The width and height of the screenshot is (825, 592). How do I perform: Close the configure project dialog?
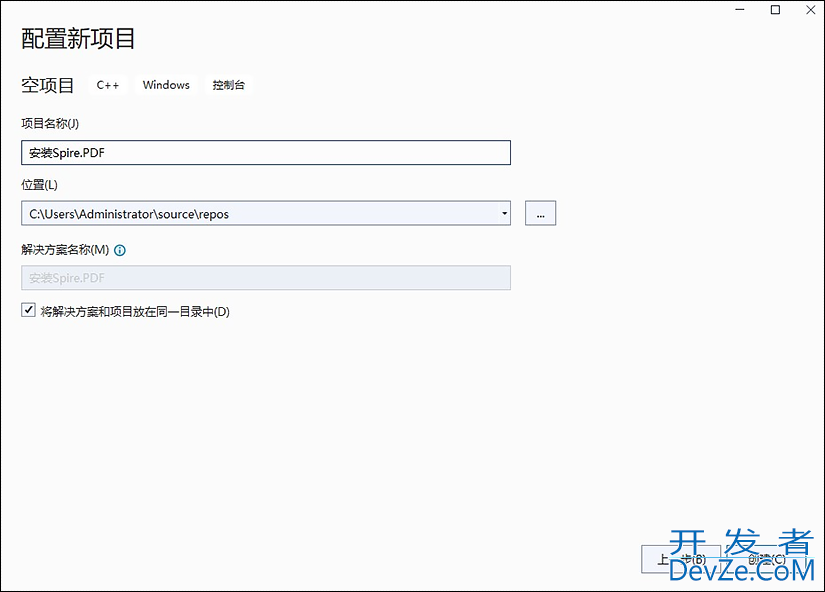tap(811, 10)
